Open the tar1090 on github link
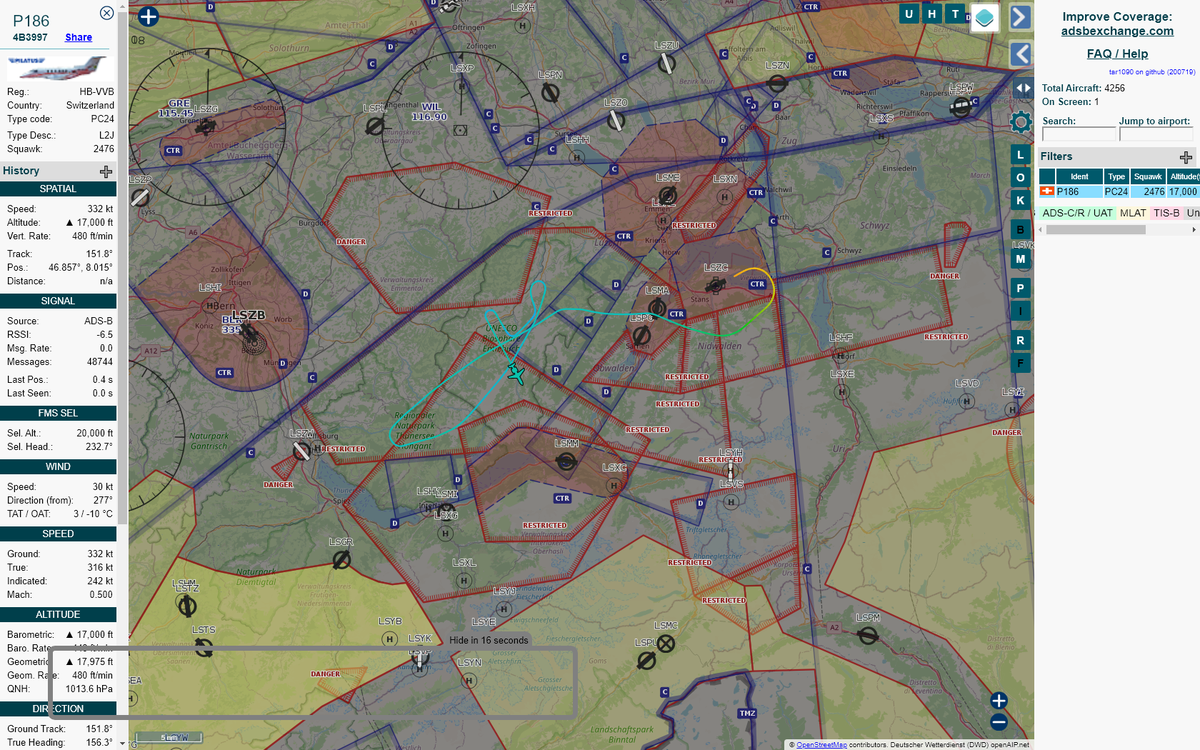This screenshot has width=1200, height=750. click(1152, 72)
